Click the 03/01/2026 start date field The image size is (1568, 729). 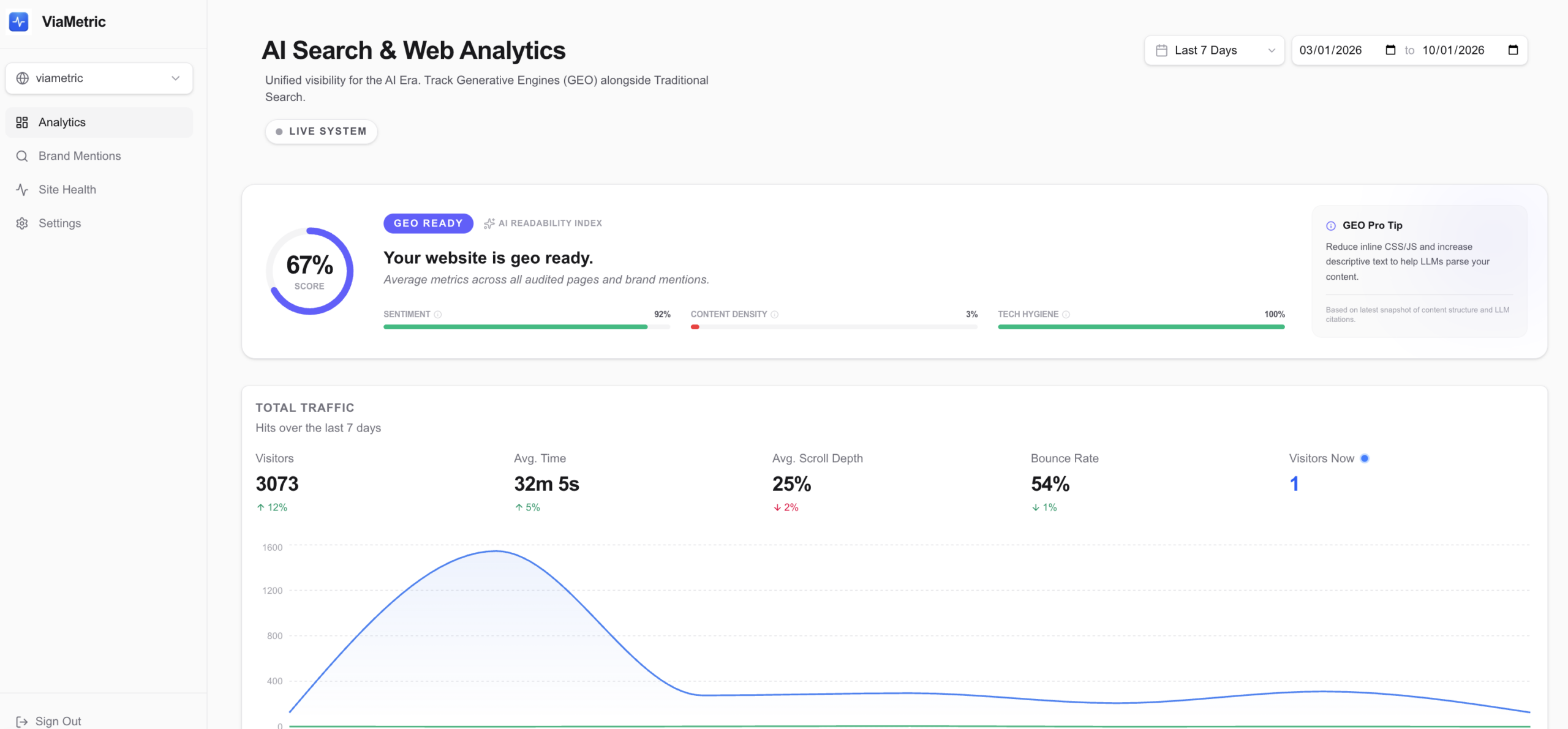click(1330, 50)
